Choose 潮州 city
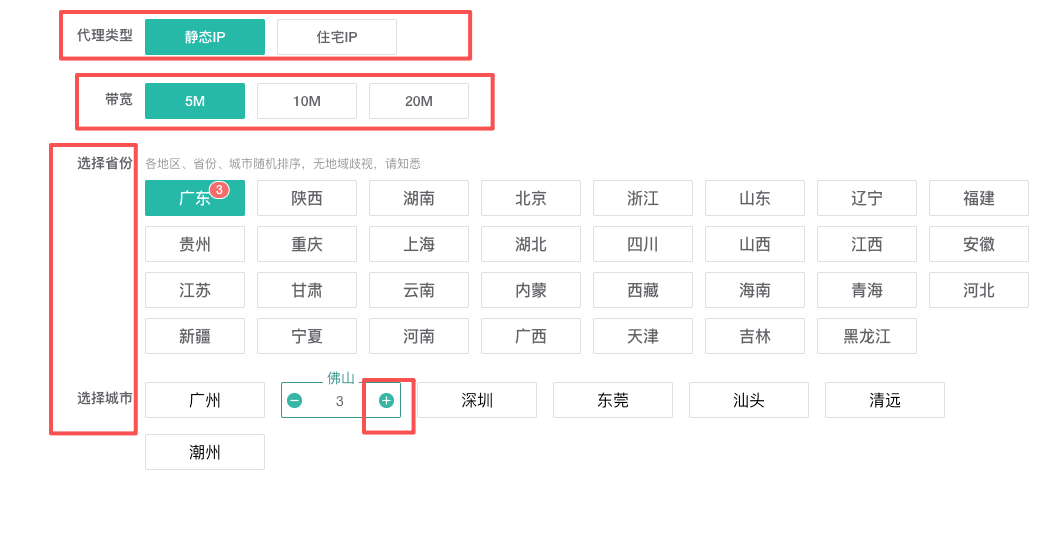Viewport: 1051px width, 560px height. click(205, 452)
